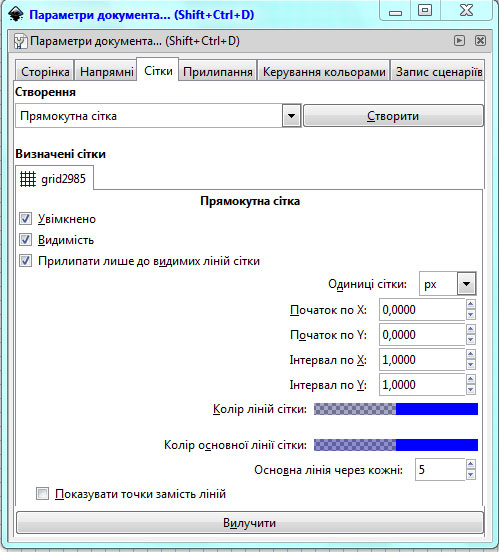Open the Одиниці сітки px dropdown

448,283
